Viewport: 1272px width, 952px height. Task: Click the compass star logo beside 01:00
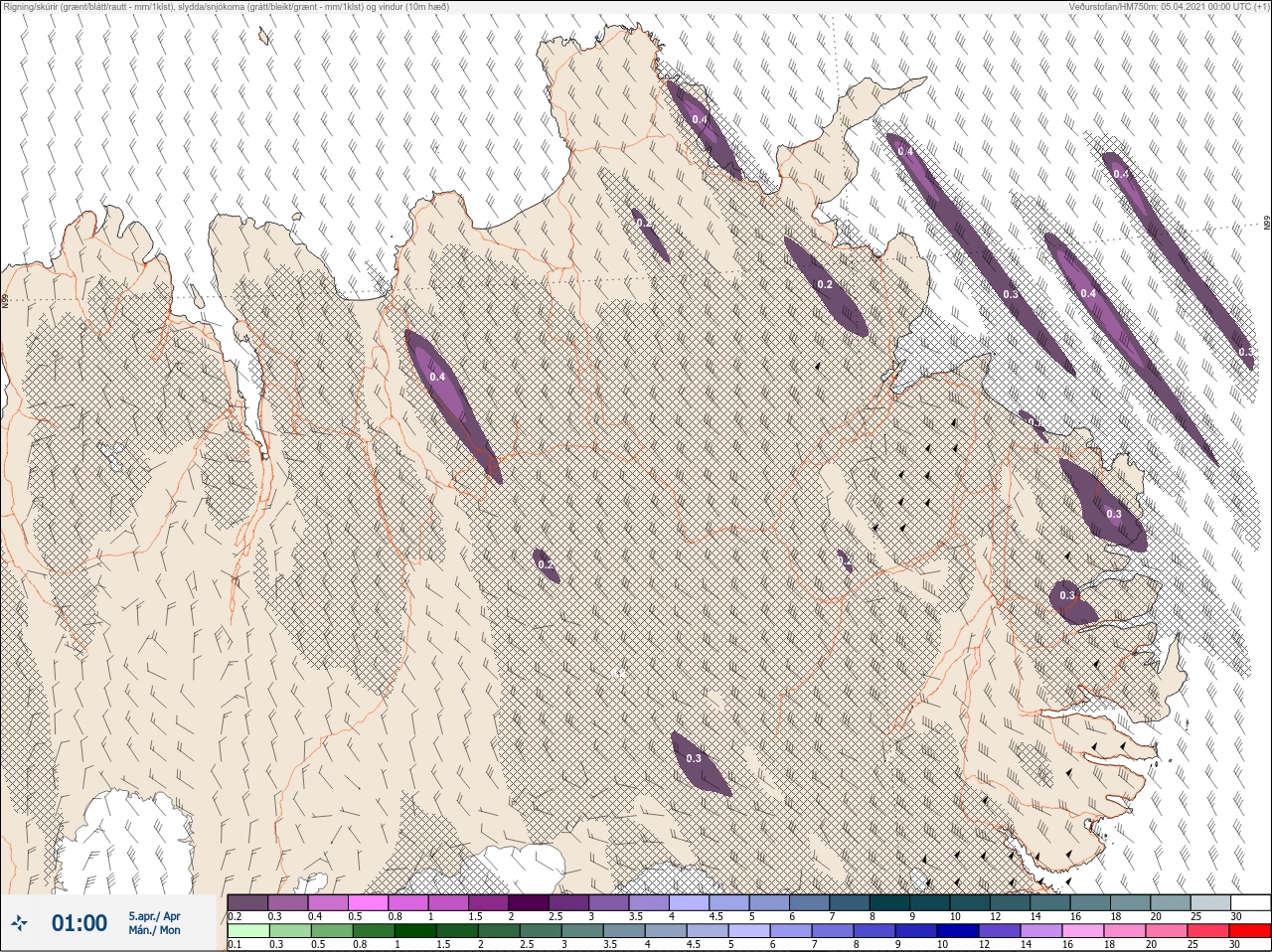[19, 924]
